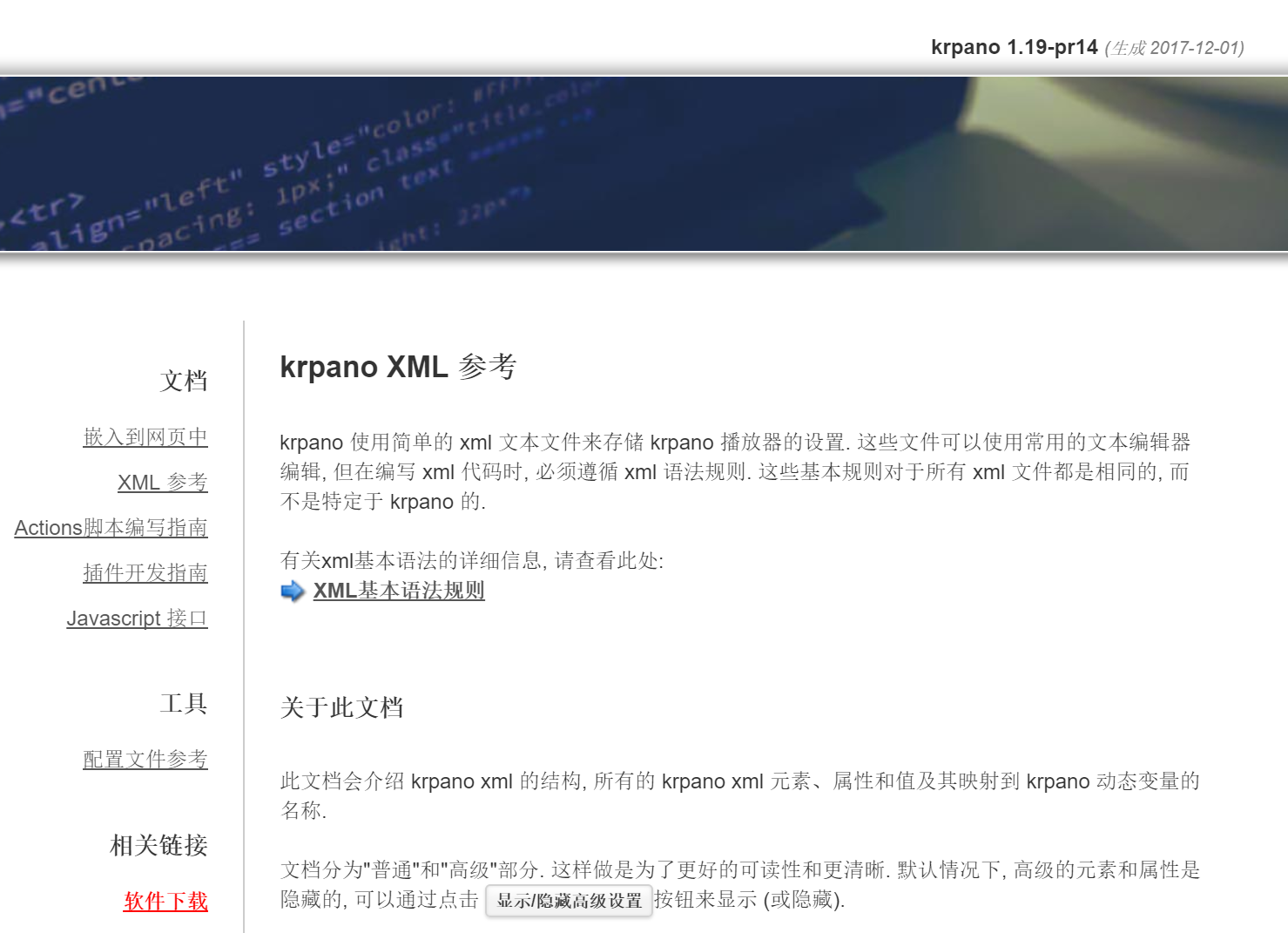Click the krpano XML 参考 page title
1288x933 pixels.
[398, 367]
